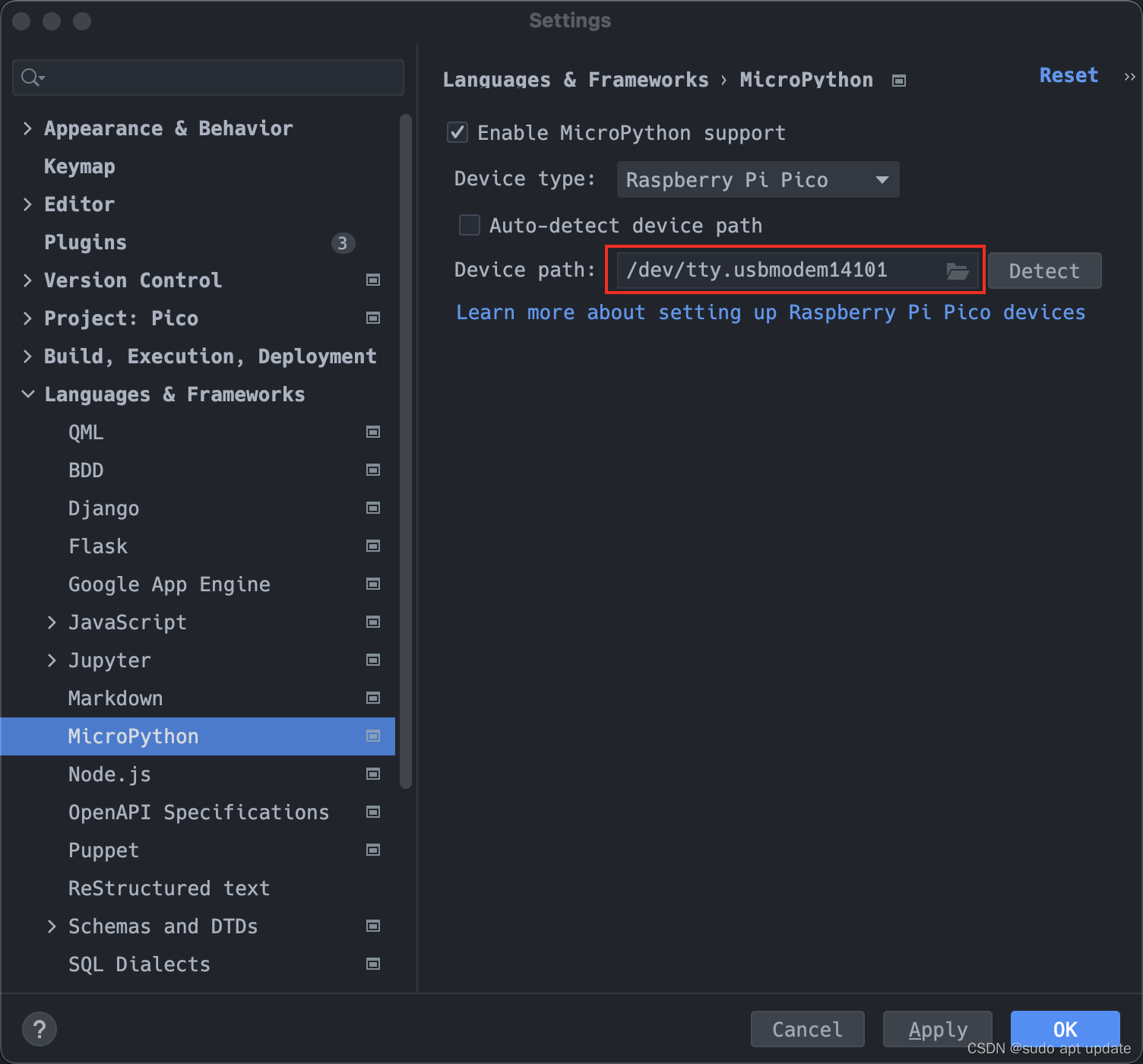Open the Raspberry Pi Pico setup link

click(770, 312)
